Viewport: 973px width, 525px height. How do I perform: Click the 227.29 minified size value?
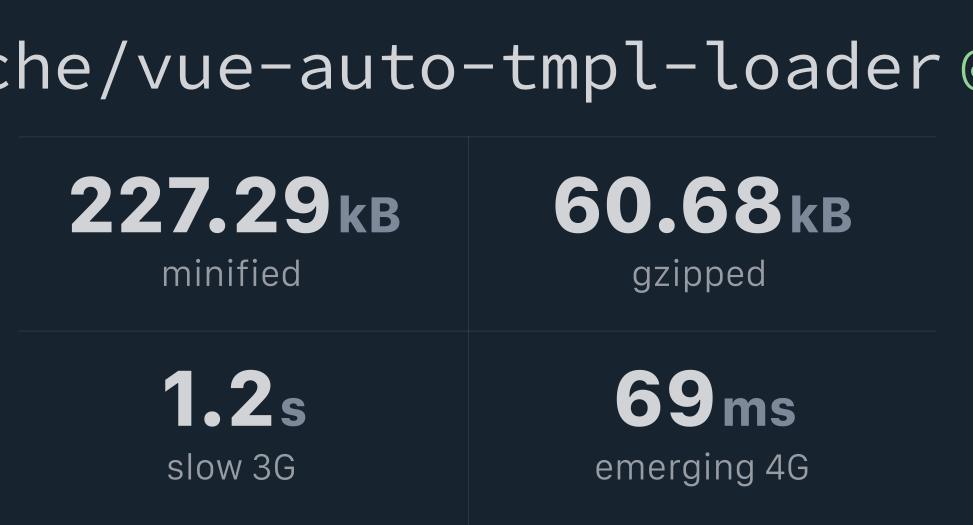click(x=199, y=206)
